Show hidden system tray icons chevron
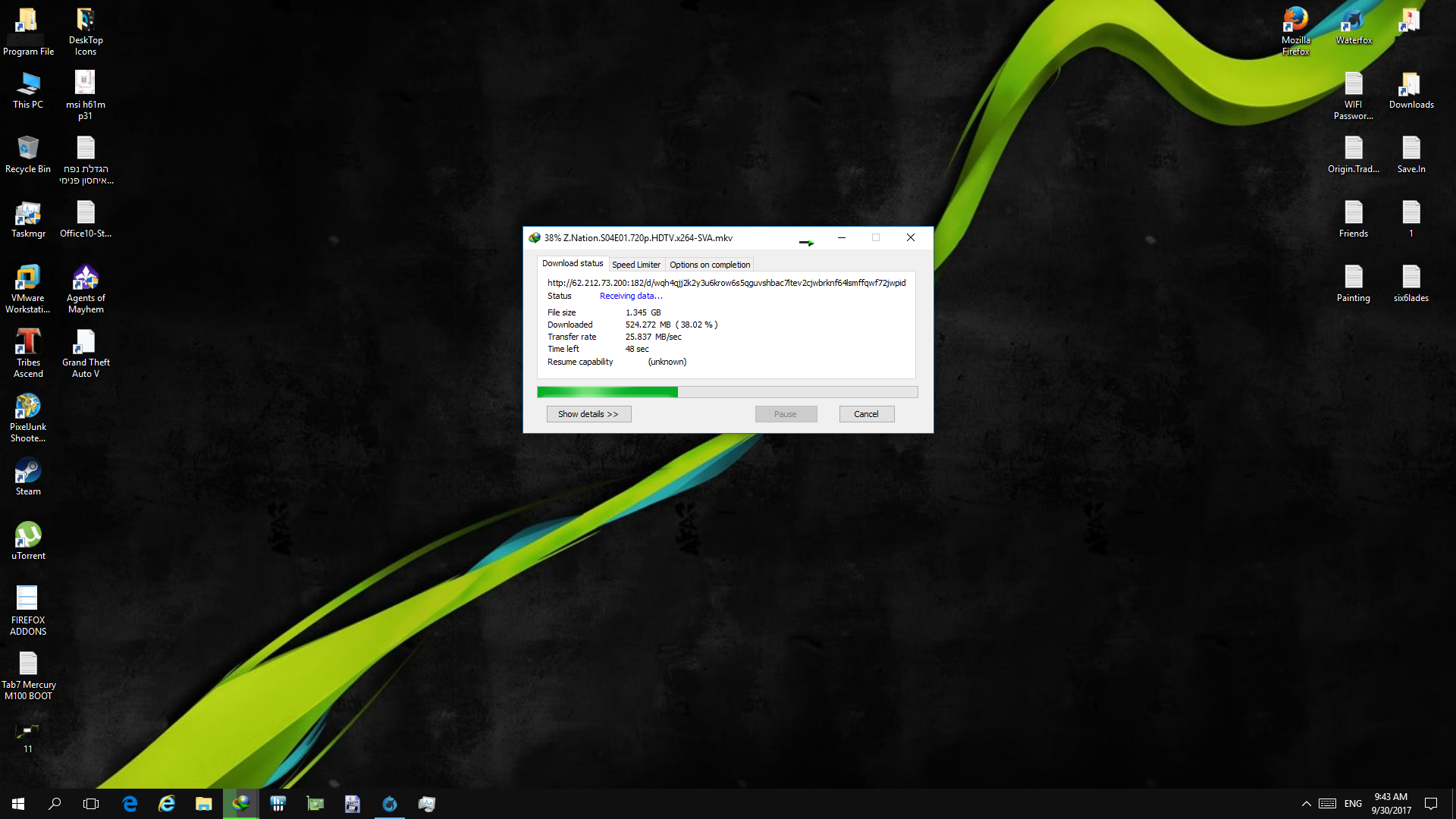This screenshot has width=1456, height=819. (x=1306, y=803)
